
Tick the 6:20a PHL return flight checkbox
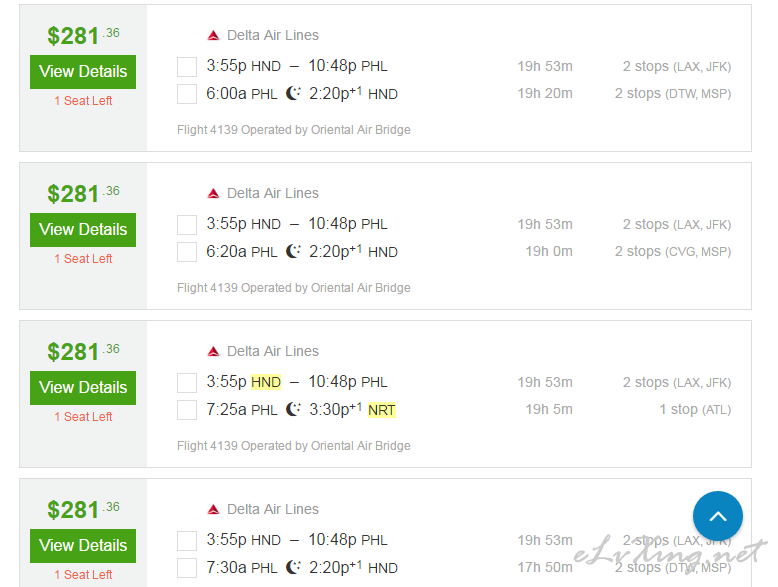pyautogui.click(x=187, y=252)
